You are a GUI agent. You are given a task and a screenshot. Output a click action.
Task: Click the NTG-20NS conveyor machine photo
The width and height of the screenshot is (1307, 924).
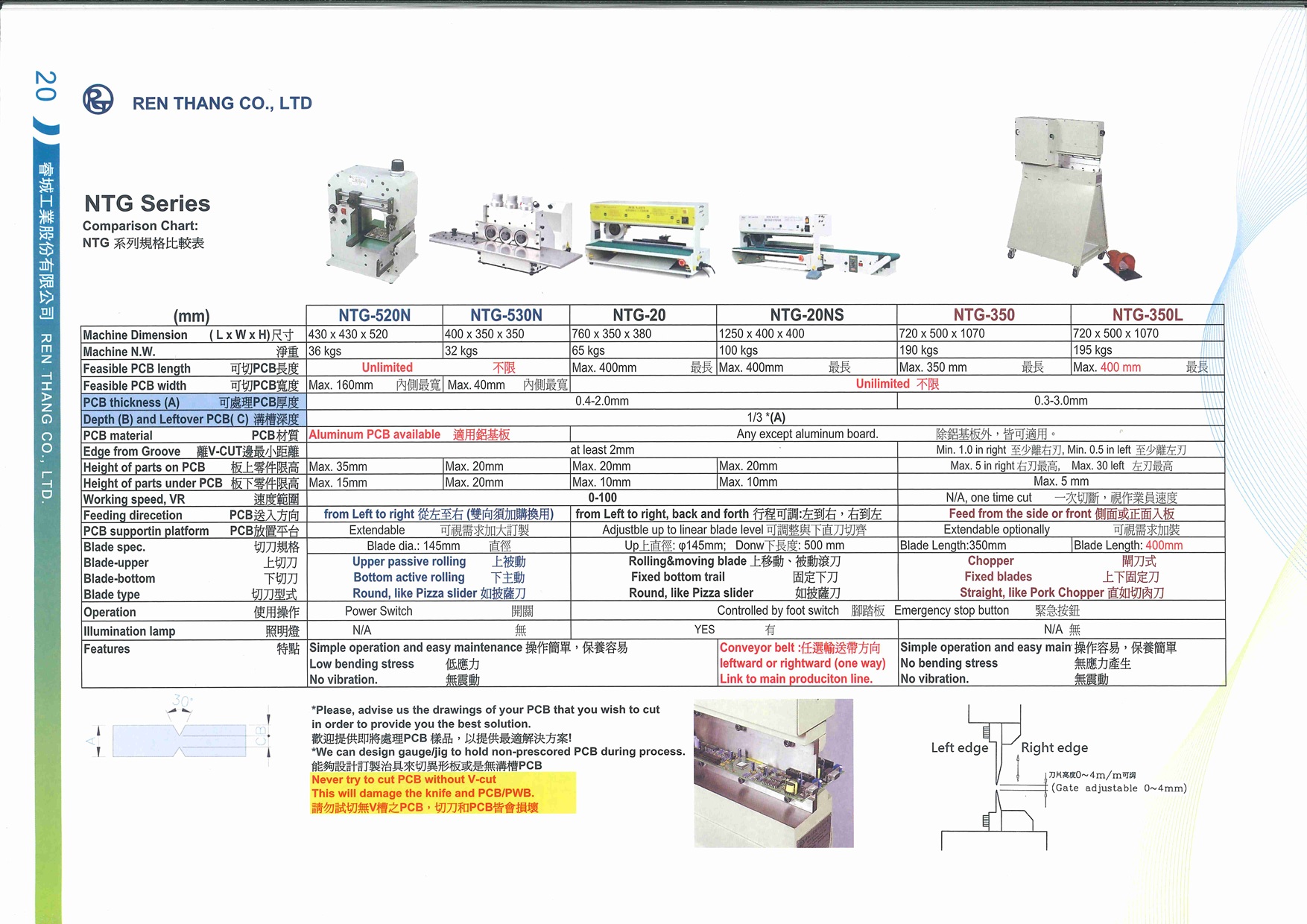[815, 245]
